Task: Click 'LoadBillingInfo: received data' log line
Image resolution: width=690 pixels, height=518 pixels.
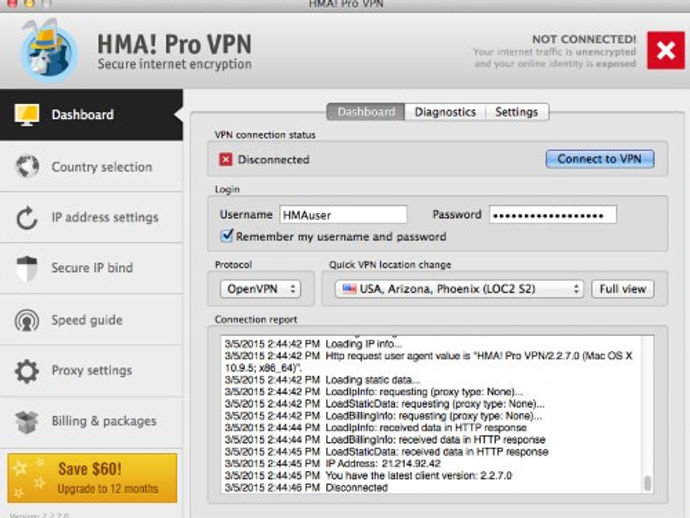Action: [385, 440]
